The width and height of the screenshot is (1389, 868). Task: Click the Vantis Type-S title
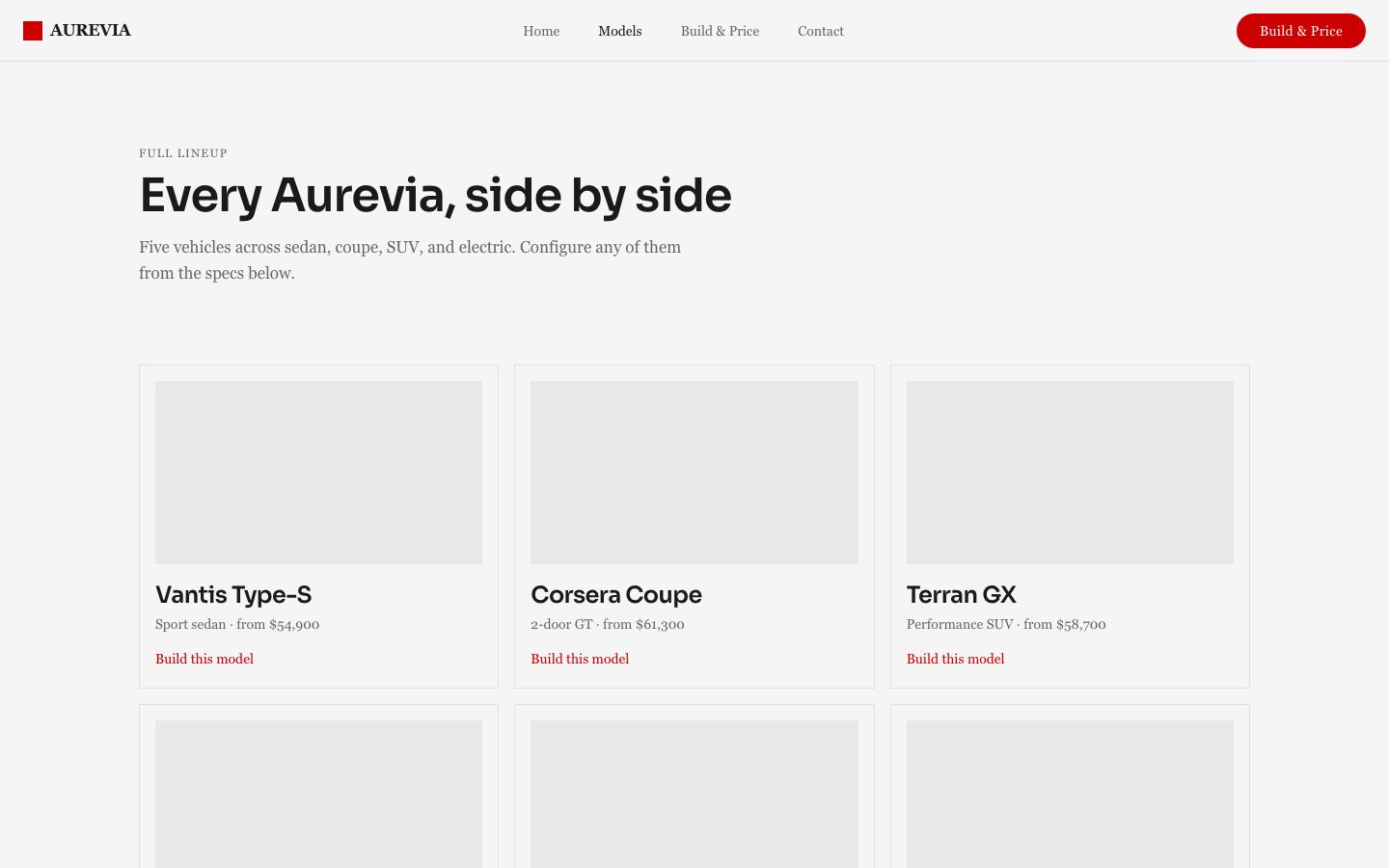pyautogui.click(x=233, y=595)
